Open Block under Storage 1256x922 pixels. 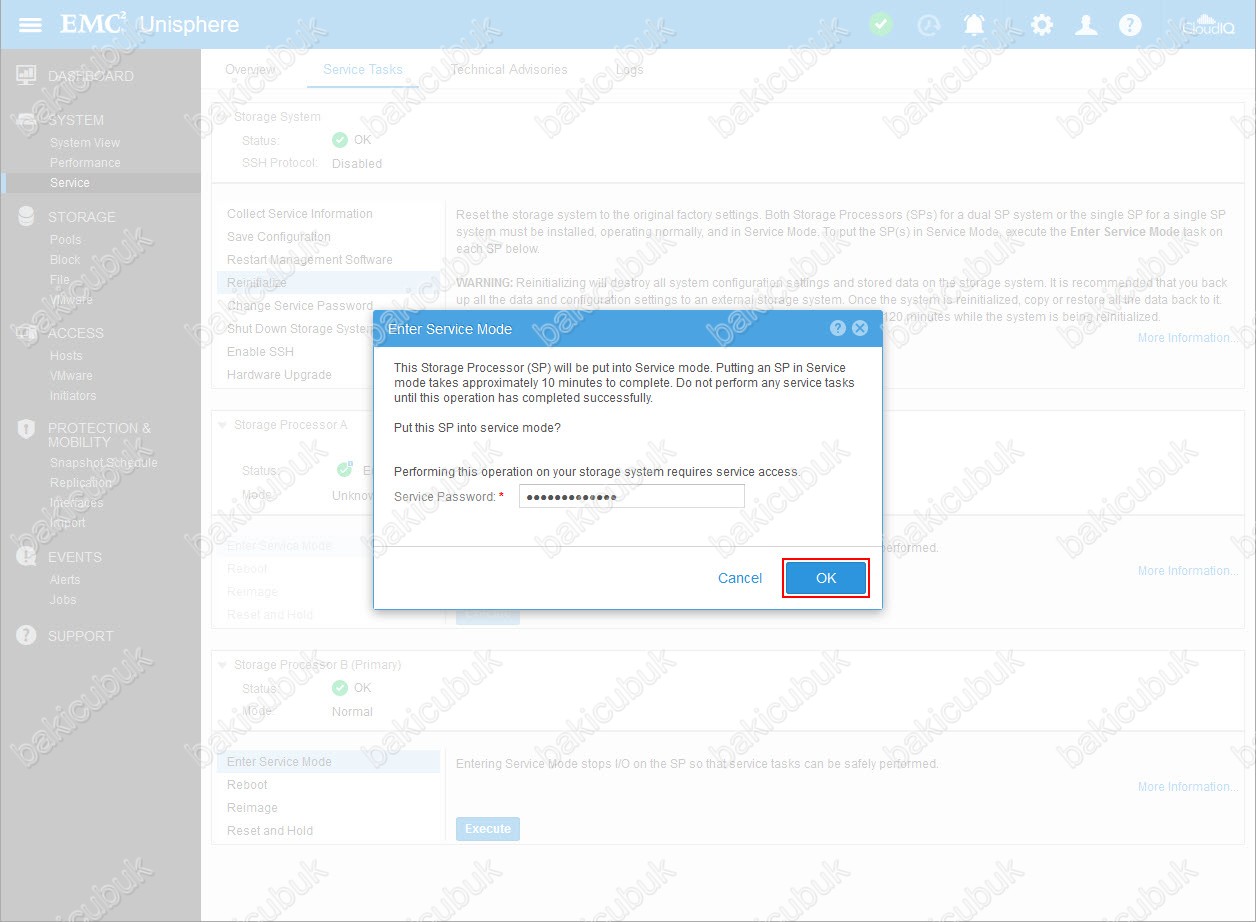coord(65,260)
